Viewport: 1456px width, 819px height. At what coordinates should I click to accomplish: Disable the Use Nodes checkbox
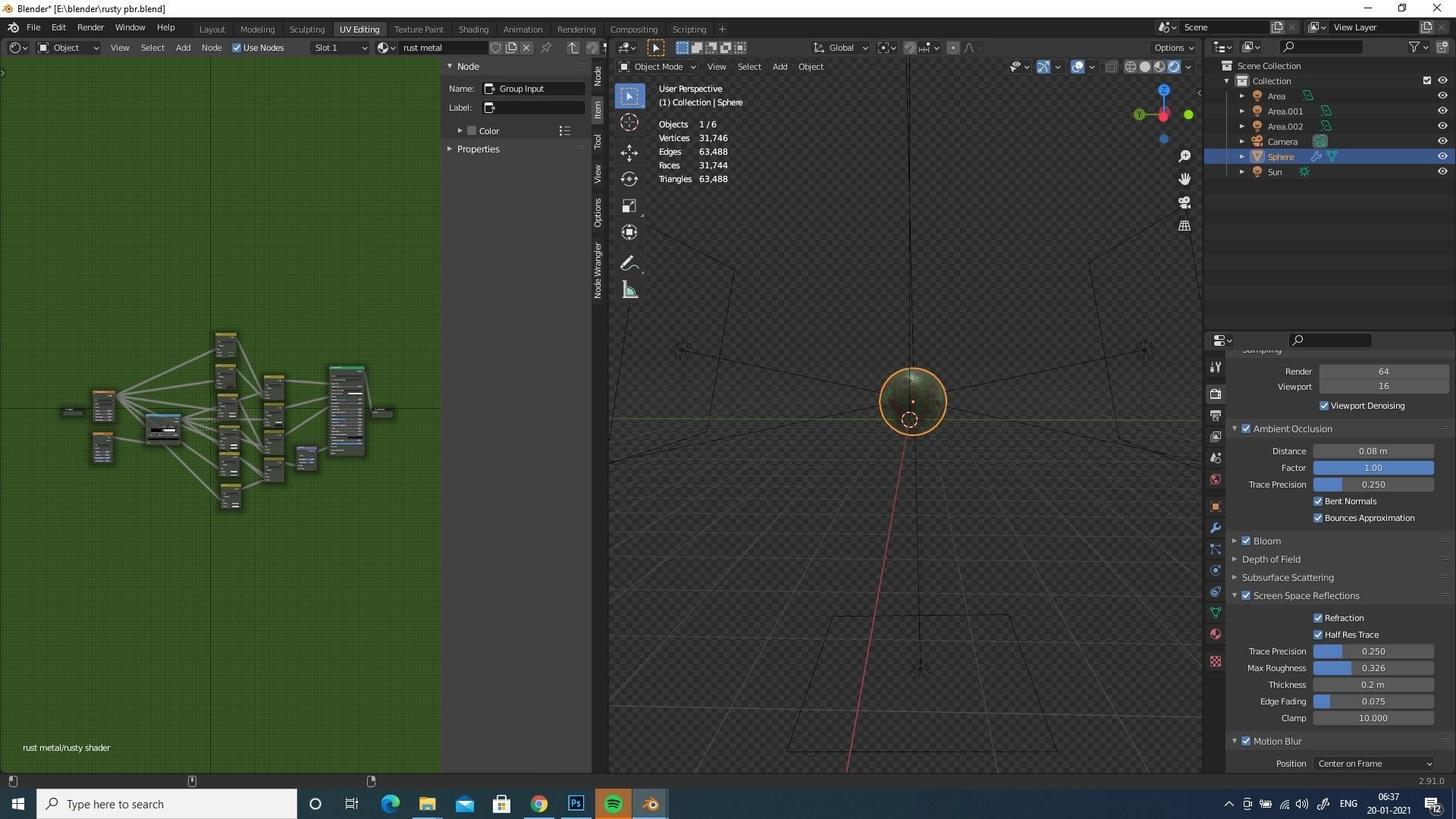[237, 48]
